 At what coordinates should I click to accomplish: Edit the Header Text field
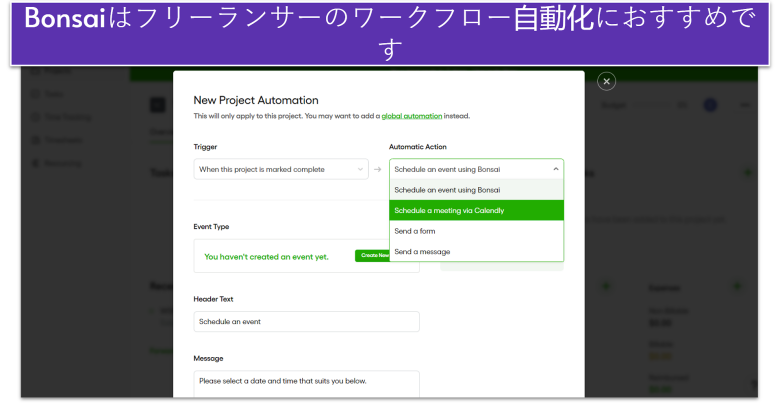click(306, 321)
